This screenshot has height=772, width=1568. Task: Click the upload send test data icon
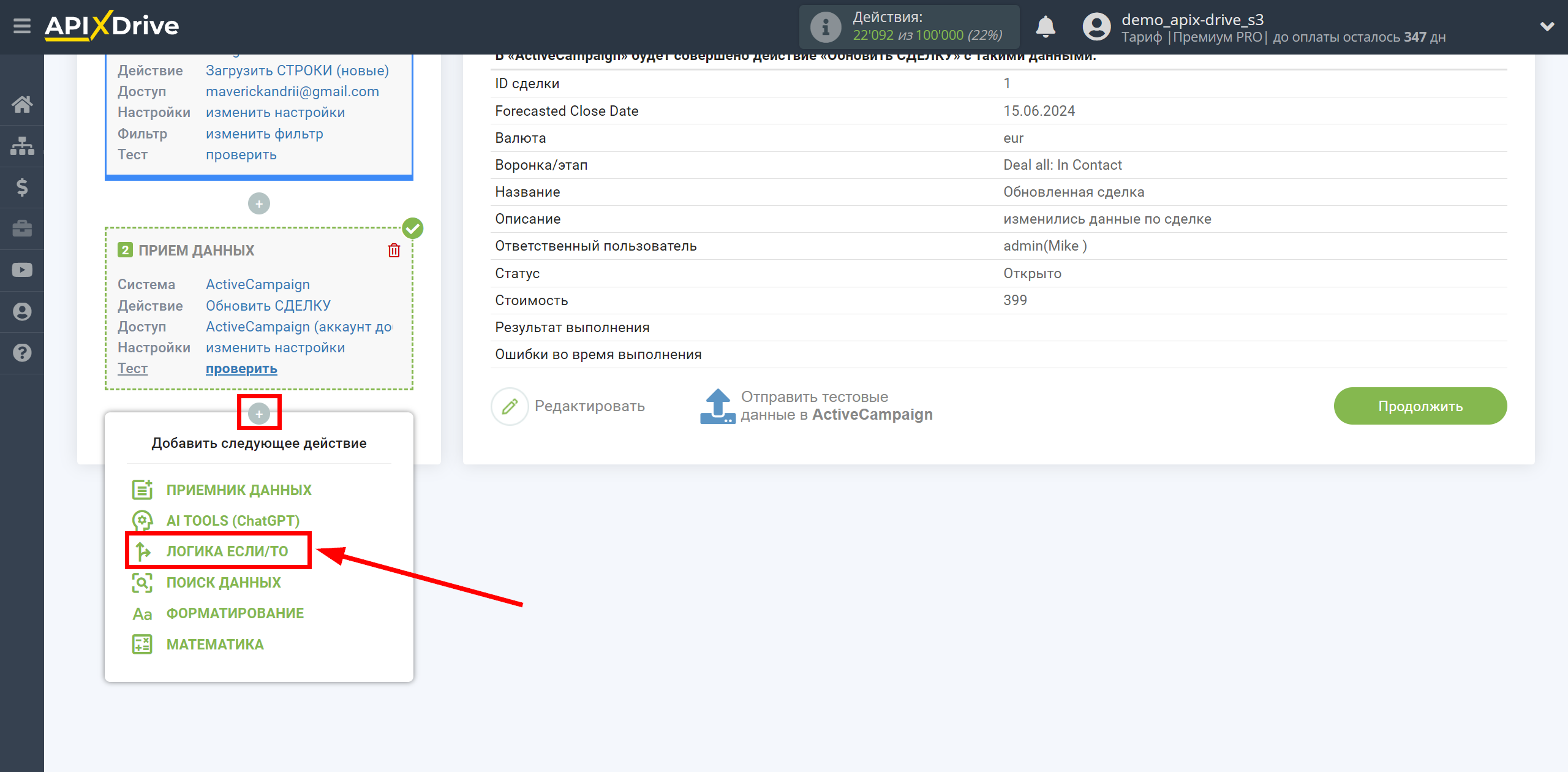click(717, 406)
